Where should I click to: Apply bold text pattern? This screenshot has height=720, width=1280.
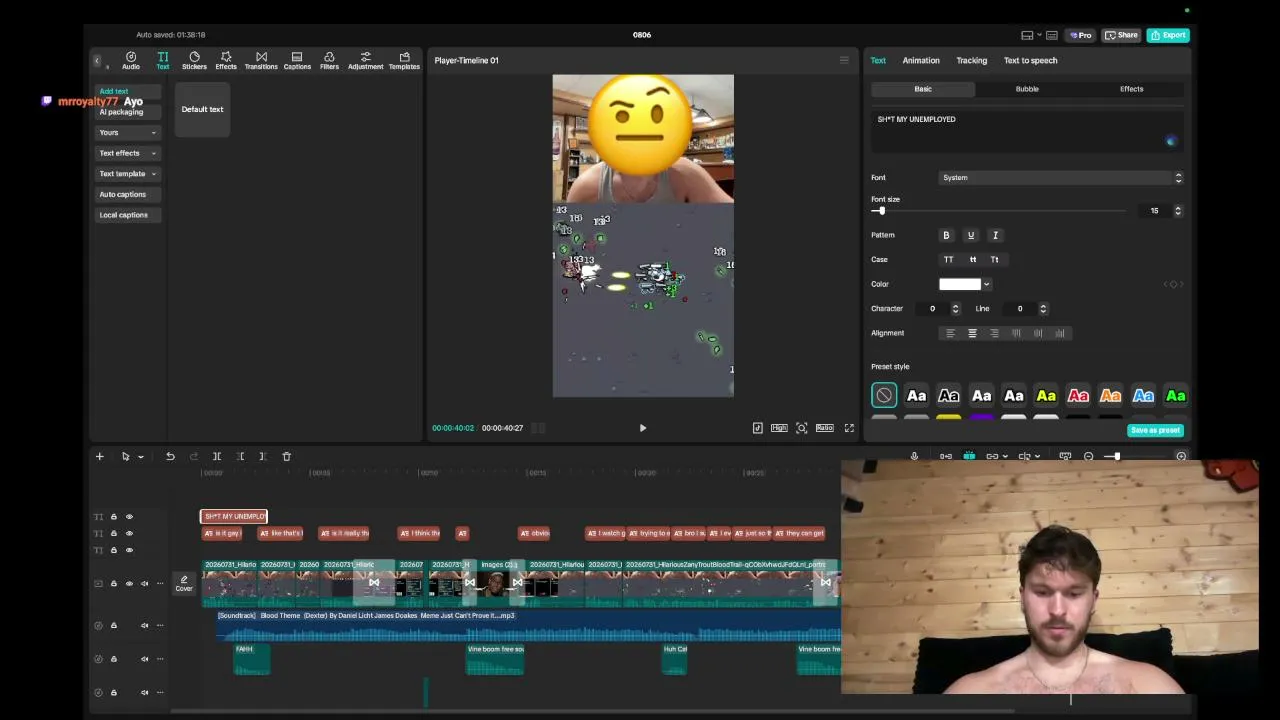pos(946,235)
